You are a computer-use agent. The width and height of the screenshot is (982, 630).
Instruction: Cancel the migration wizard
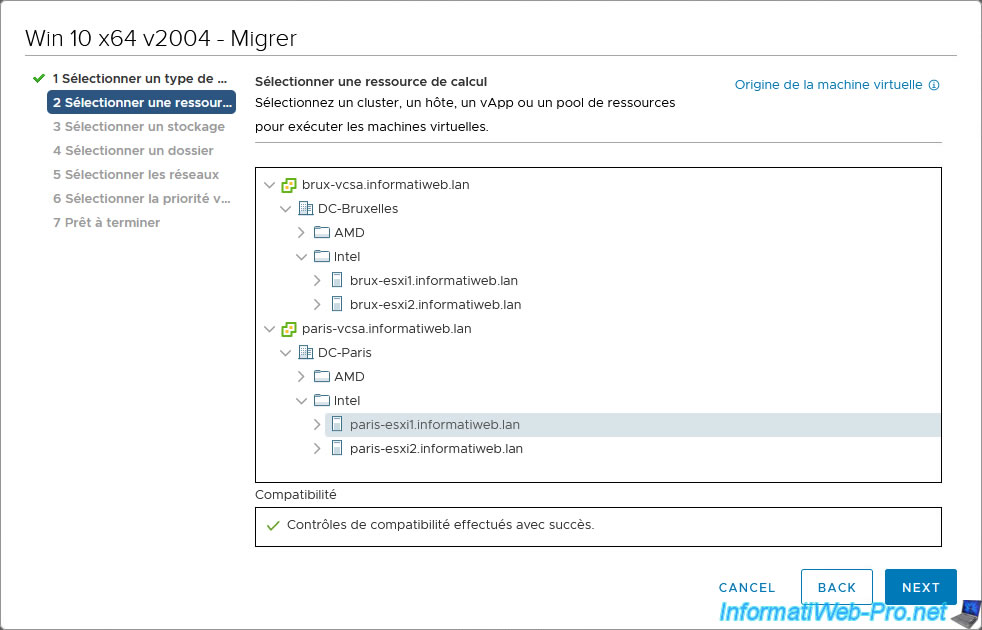coord(747,587)
